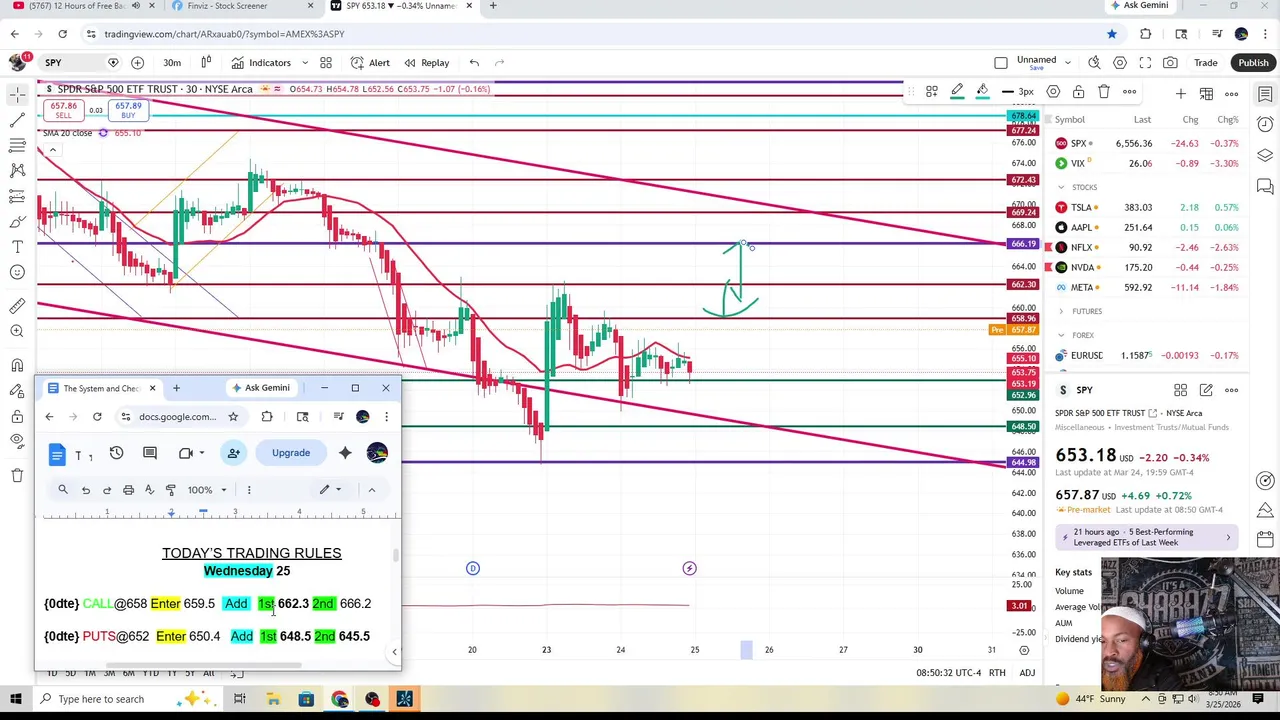Open the emoji icons tool
The height and width of the screenshot is (720, 1280).
[x=17, y=272]
